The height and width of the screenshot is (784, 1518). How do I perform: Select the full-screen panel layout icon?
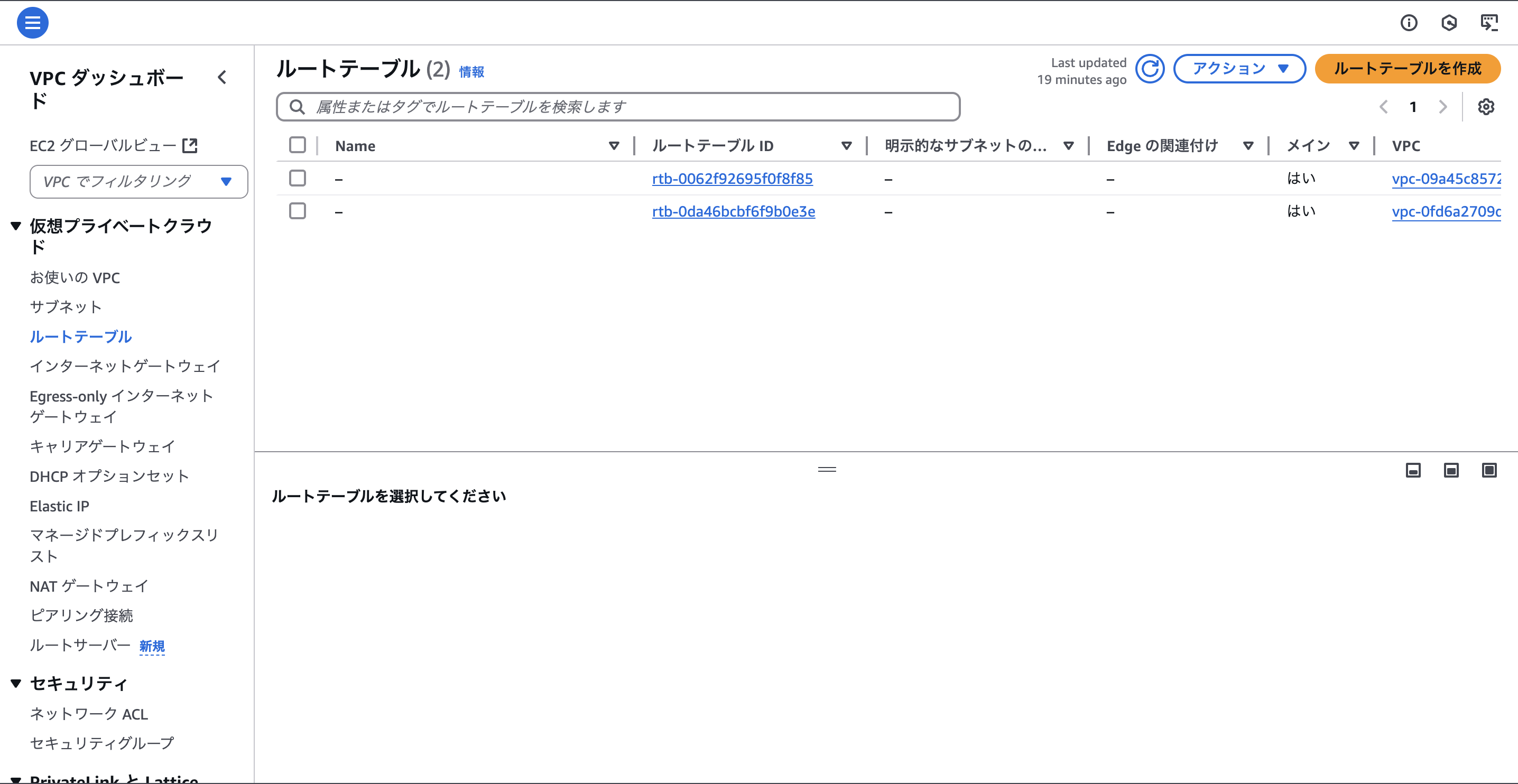point(1489,470)
